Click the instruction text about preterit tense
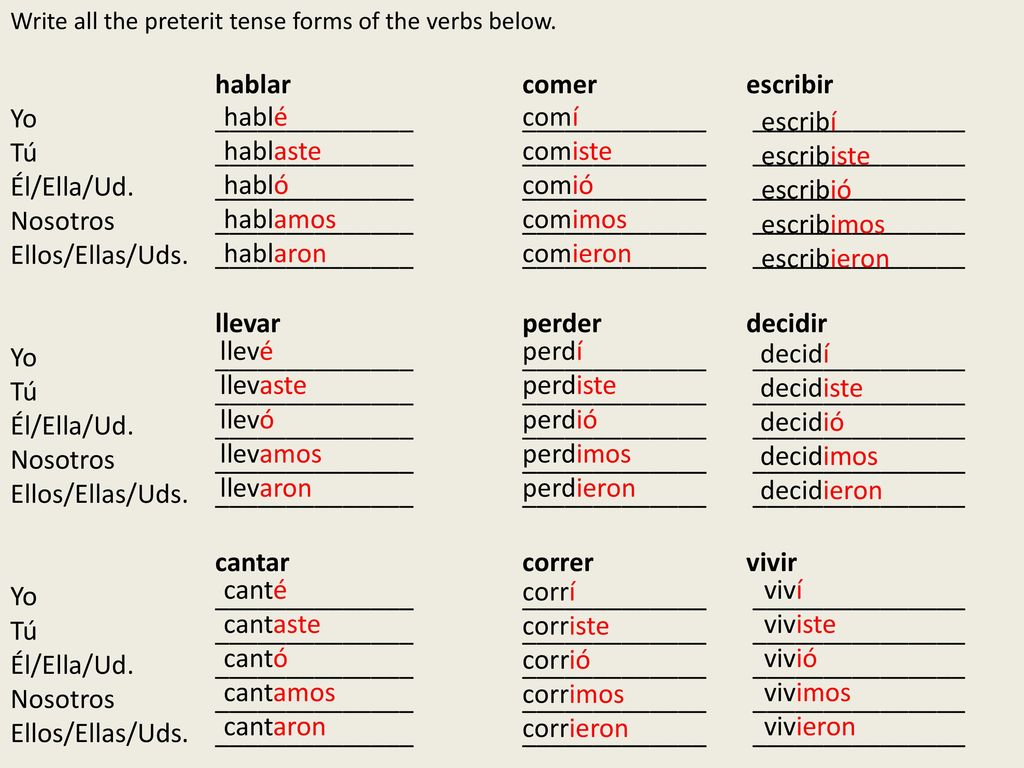 (283, 22)
